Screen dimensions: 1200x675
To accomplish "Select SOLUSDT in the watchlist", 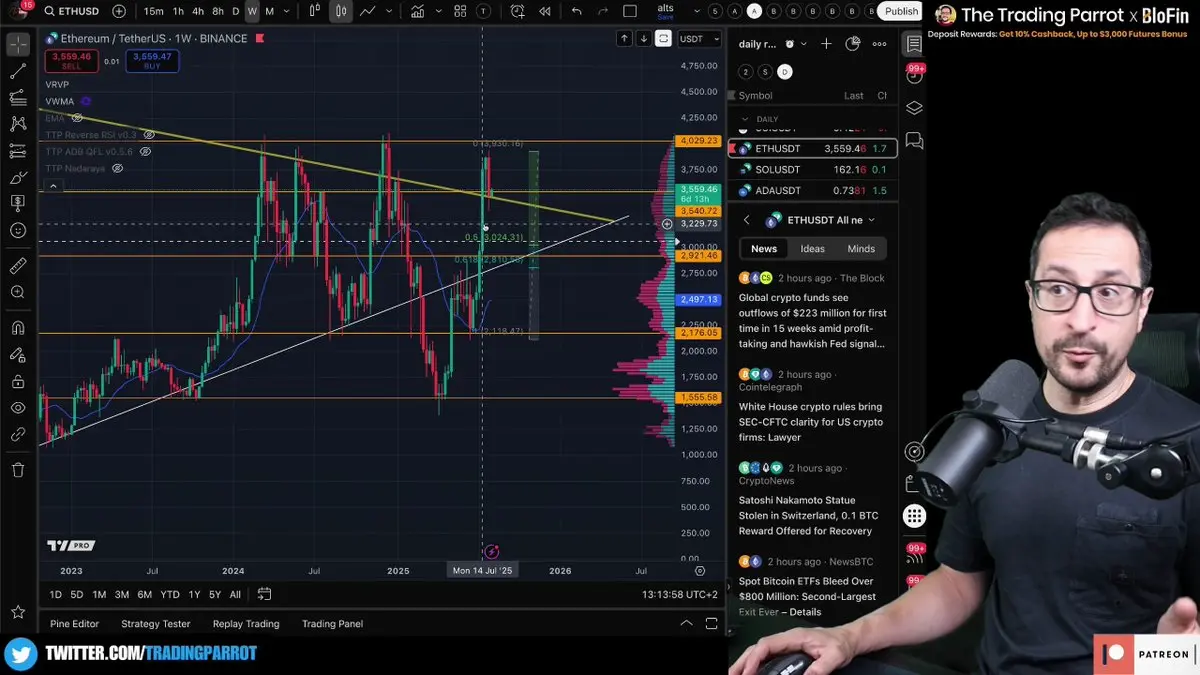I will click(812, 170).
